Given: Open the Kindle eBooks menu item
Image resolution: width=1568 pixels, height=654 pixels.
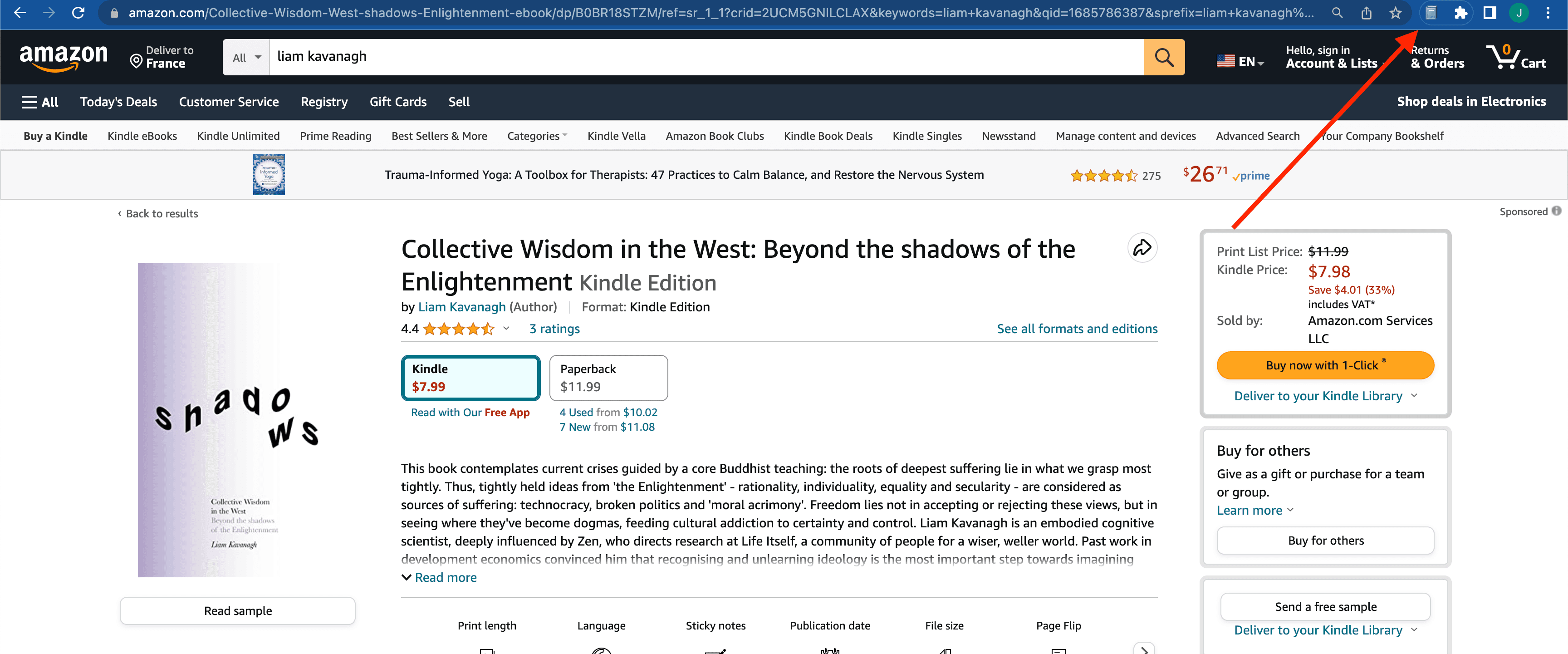Looking at the screenshot, I should [x=142, y=136].
